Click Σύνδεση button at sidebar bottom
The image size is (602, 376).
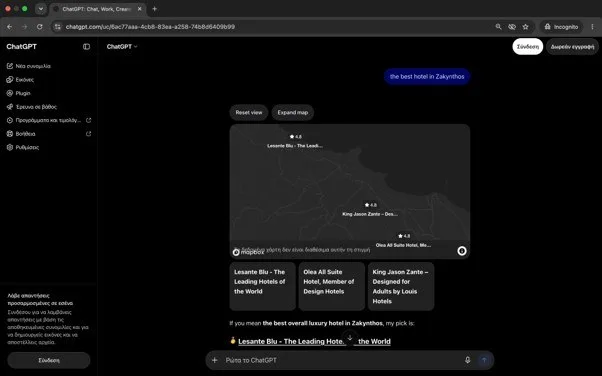pos(49,360)
